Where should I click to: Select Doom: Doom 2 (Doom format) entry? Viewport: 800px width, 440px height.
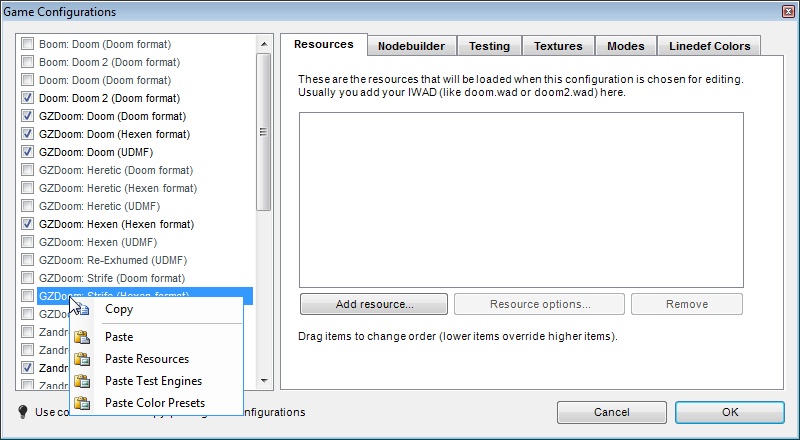click(109, 98)
